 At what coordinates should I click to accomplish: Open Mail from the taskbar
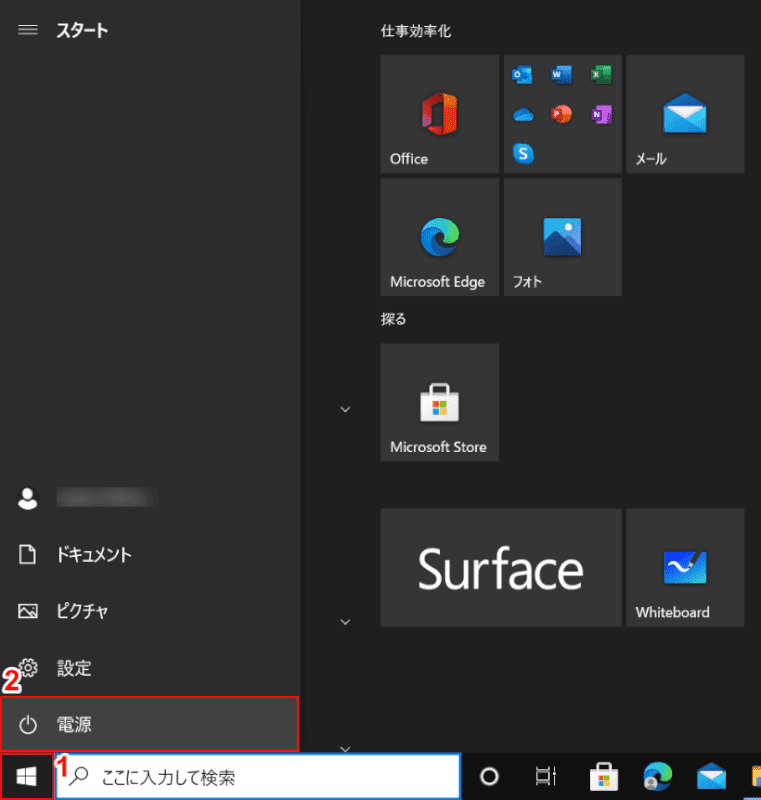pyautogui.click(x=712, y=777)
